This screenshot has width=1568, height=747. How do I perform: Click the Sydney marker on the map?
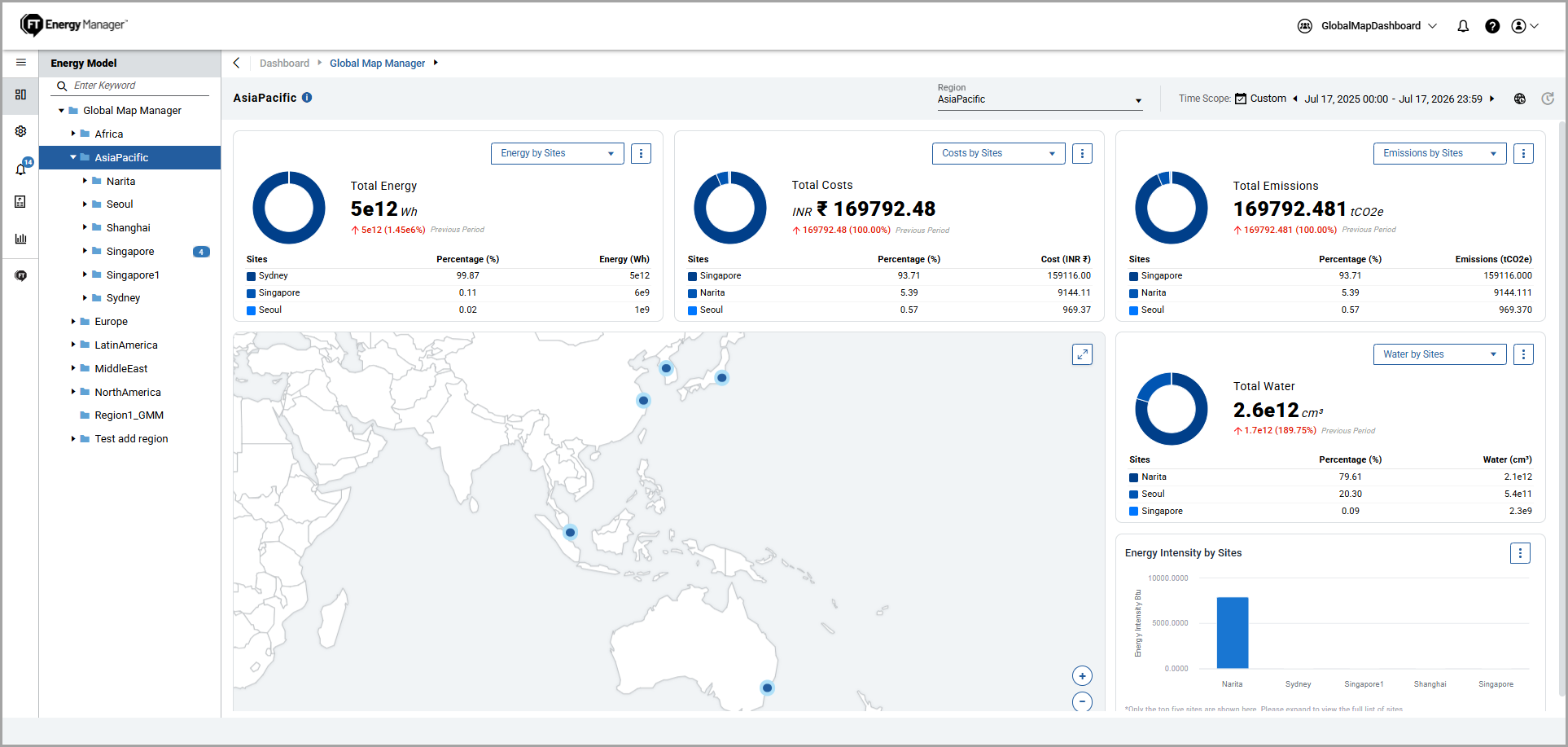[767, 688]
